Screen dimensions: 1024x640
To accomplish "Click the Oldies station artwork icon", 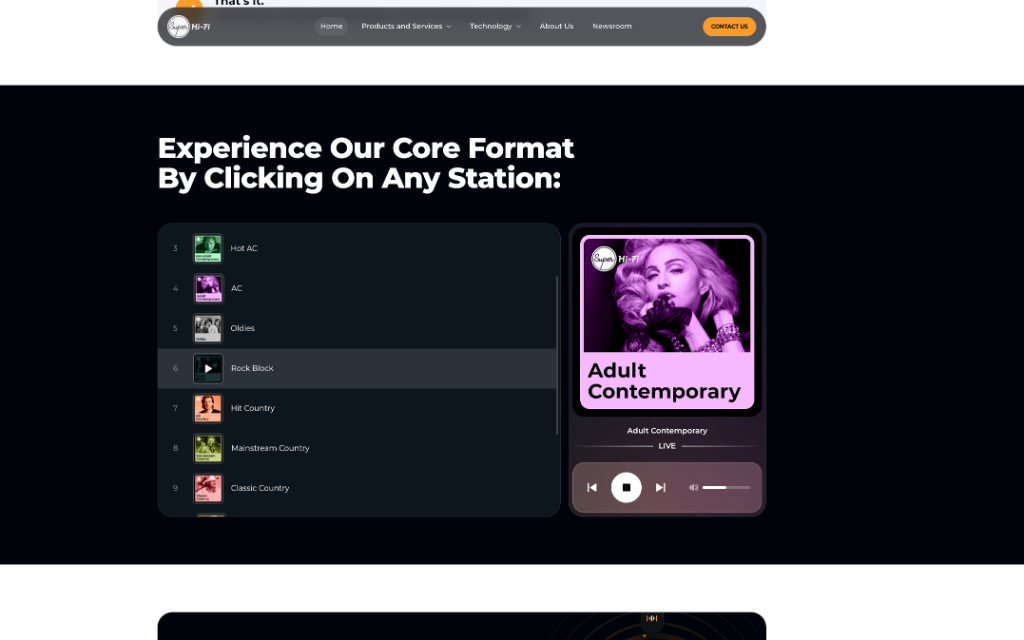I will tap(207, 328).
